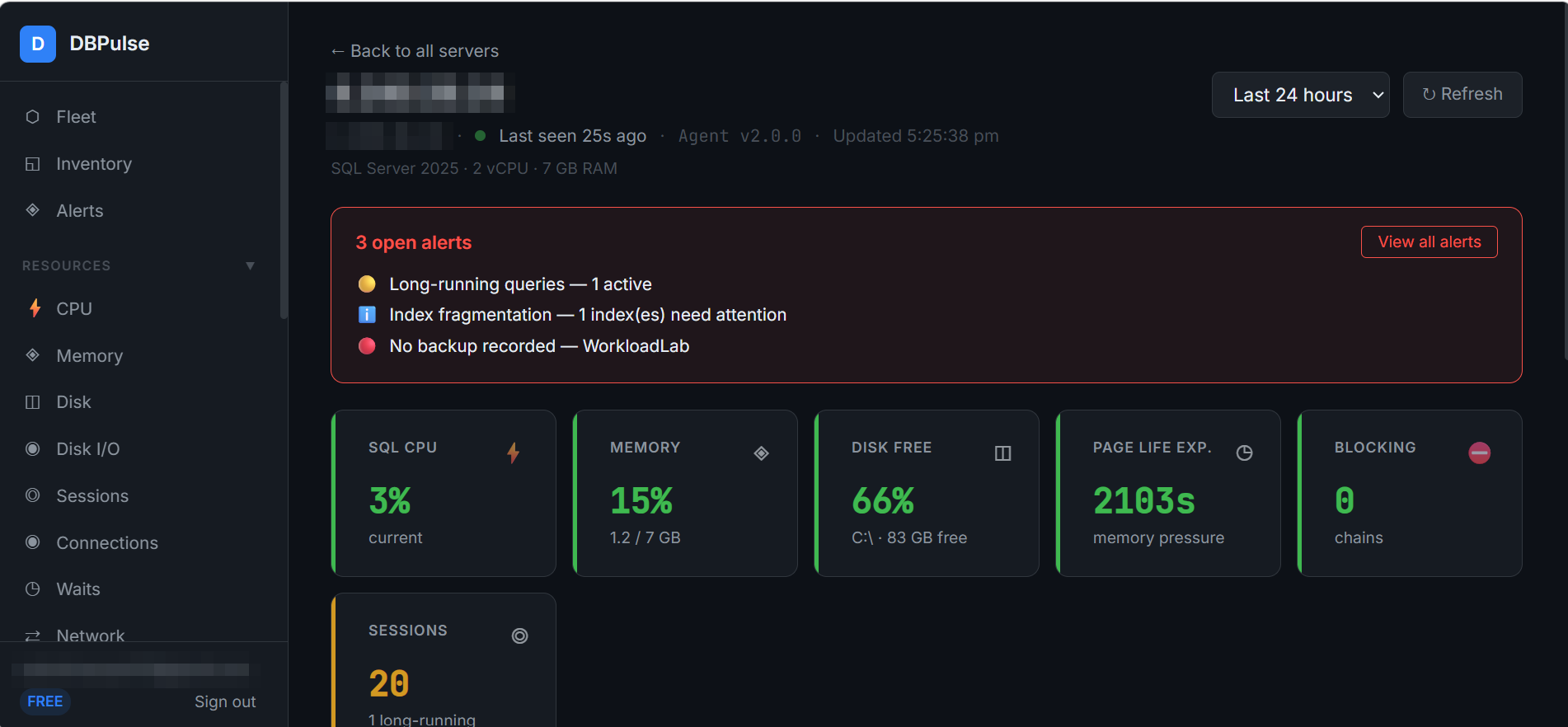Click Long-running queries — 1 active alert
The width and height of the screenshot is (1568, 727).
520,284
